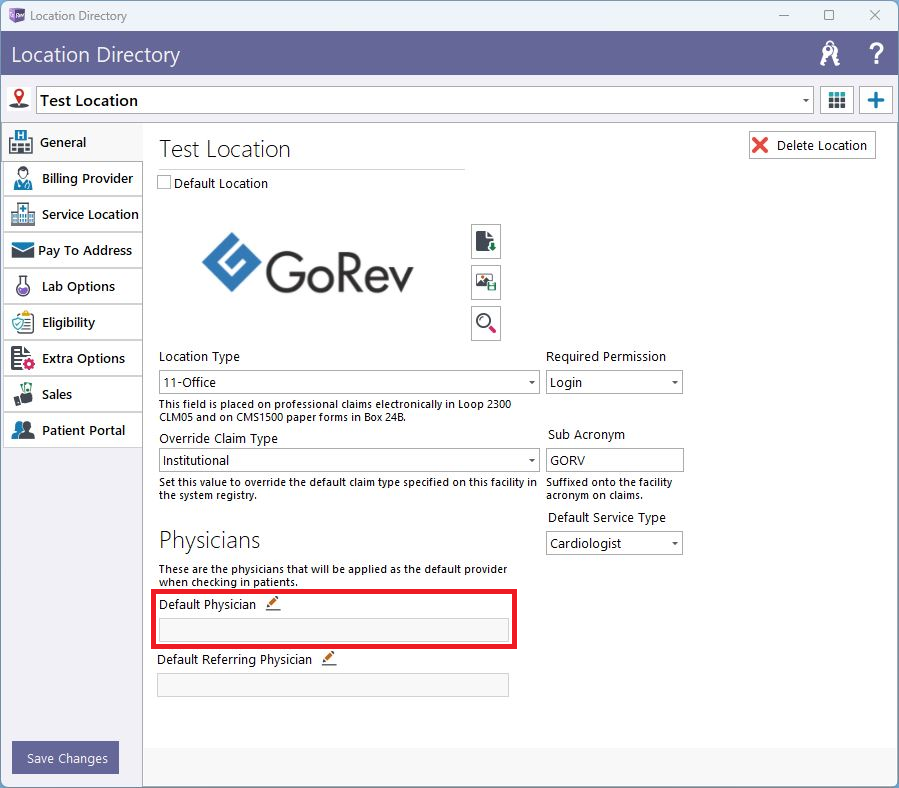Select the Sales tab

point(73,395)
